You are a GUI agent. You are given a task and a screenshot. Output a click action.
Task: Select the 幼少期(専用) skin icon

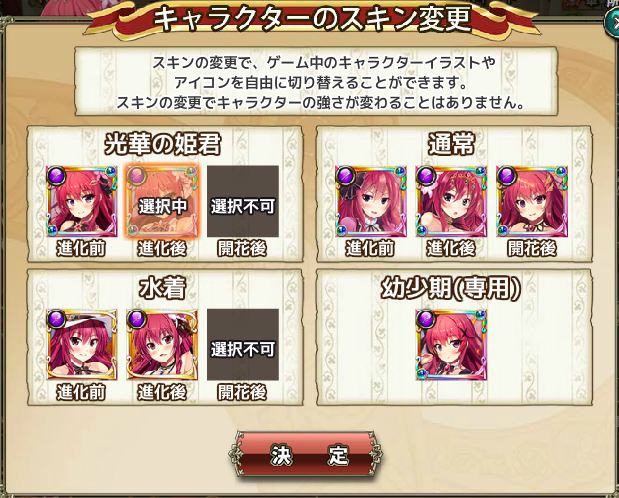pyautogui.click(x=451, y=345)
